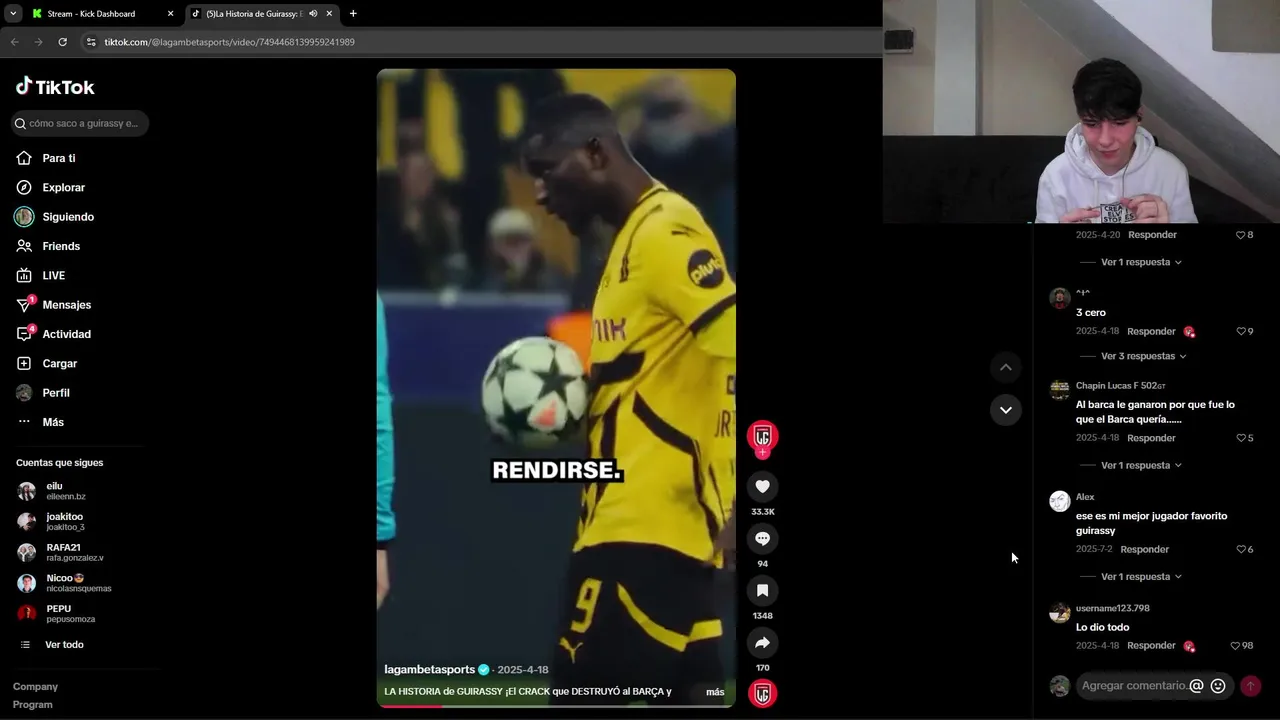Open the Perfil page

[x=43, y=393]
